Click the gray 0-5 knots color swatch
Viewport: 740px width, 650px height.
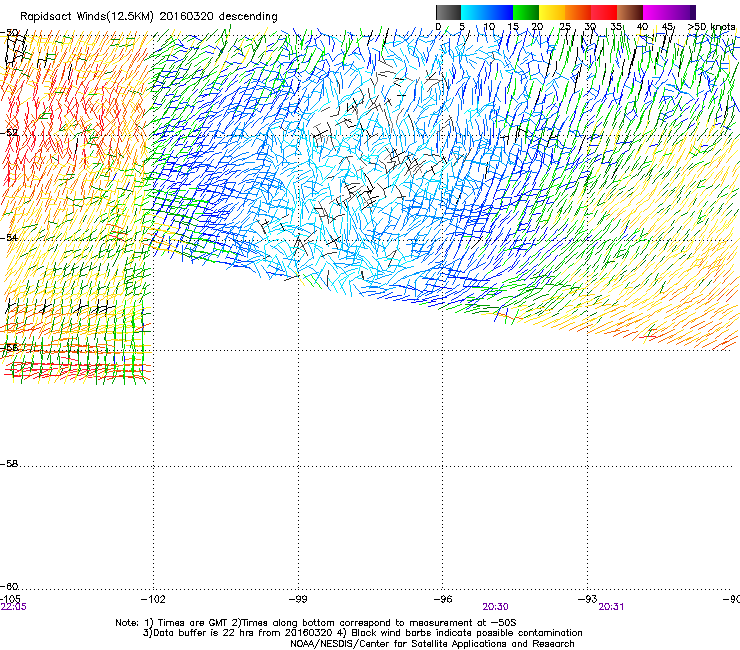click(448, 12)
